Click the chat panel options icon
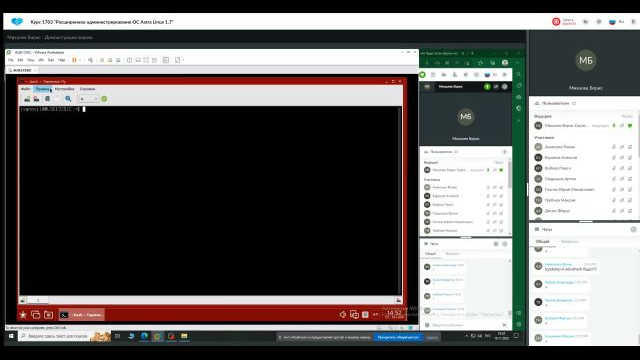This screenshot has width=640, height=360. (x=633, y=229)
